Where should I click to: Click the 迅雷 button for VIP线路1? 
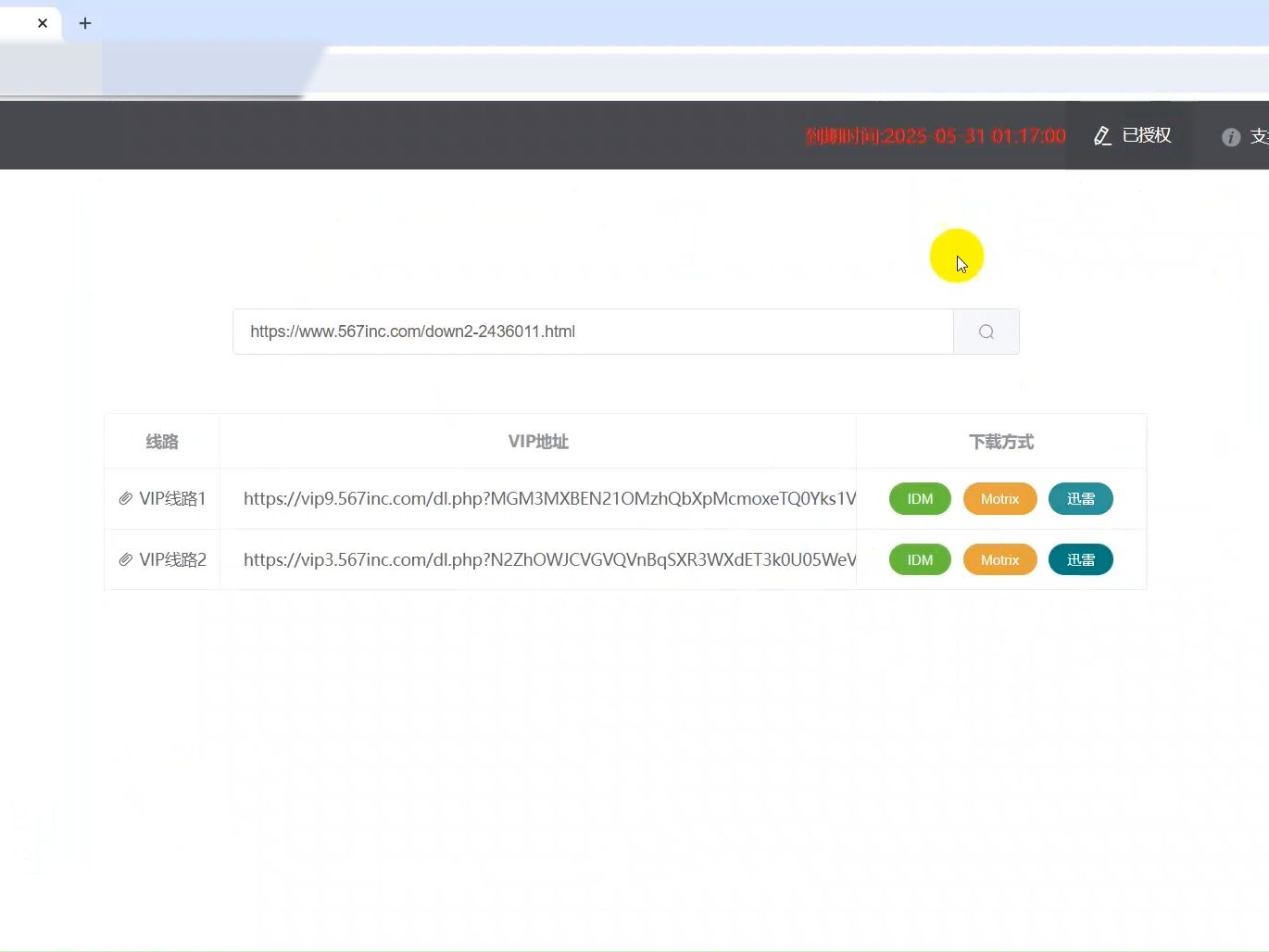pyautogui.click(x=1080, y=499)
